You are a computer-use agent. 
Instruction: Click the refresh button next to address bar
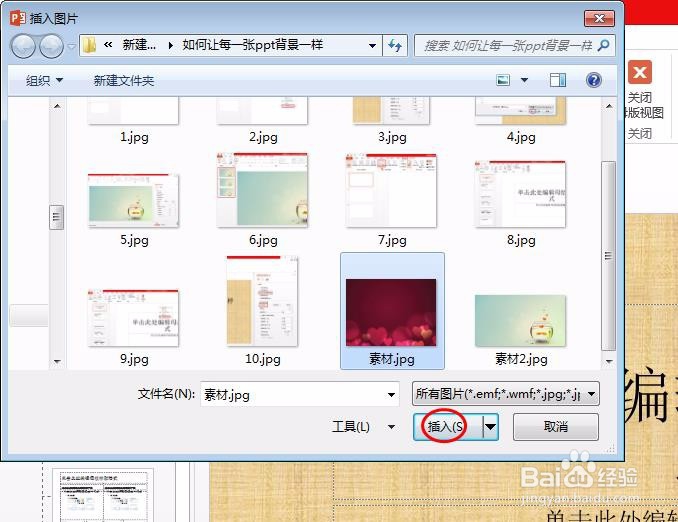pos(395,45)
